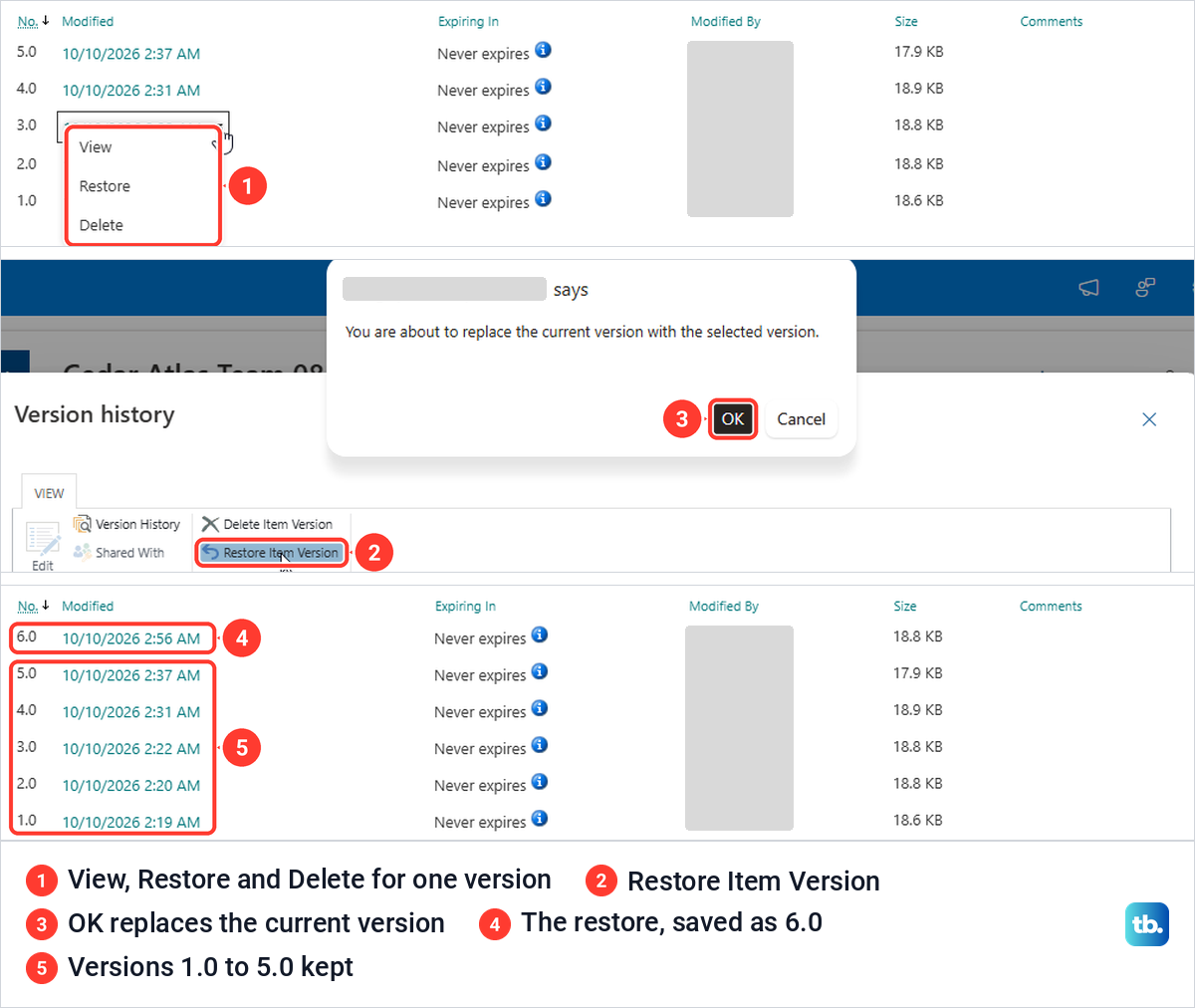This screenshot has width=1195, height=1008.
Task: Click the share-links icon in blue header
Action: 1145,288
